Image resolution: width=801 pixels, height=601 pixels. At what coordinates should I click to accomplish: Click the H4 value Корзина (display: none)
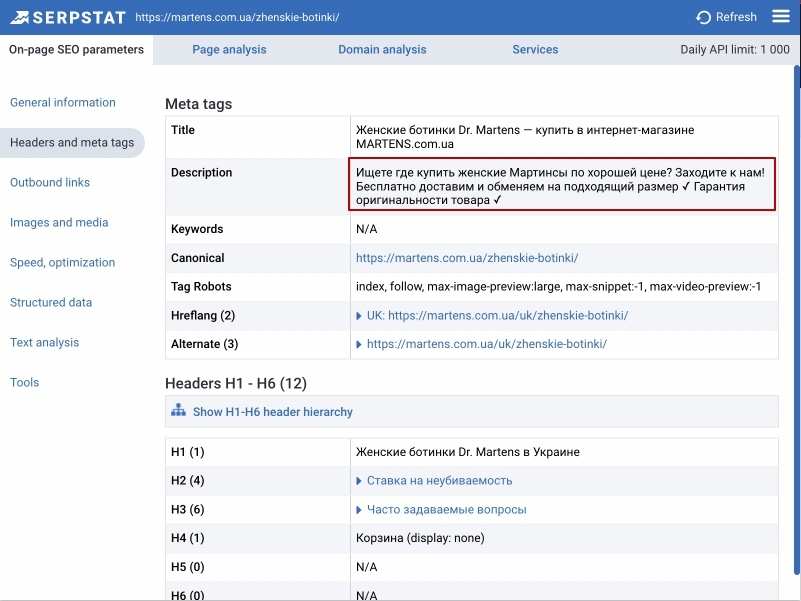pos(420,538)
